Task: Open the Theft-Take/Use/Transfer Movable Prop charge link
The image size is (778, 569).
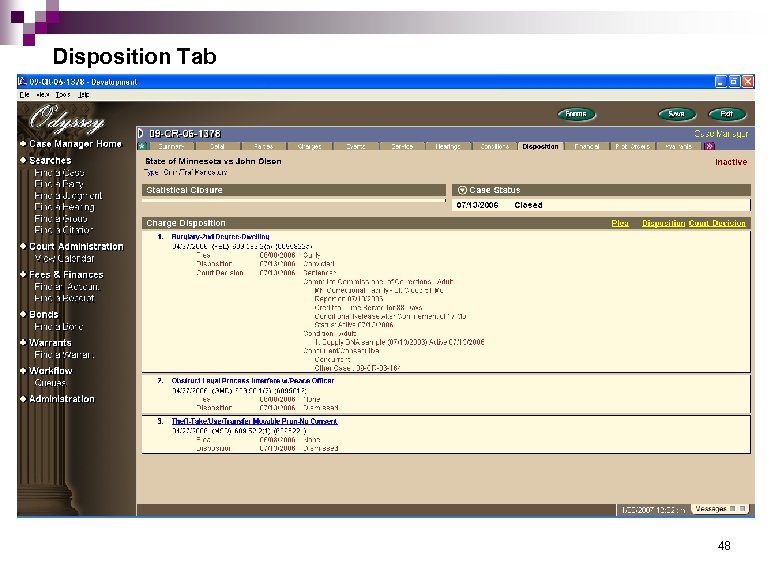Action: 255,421
